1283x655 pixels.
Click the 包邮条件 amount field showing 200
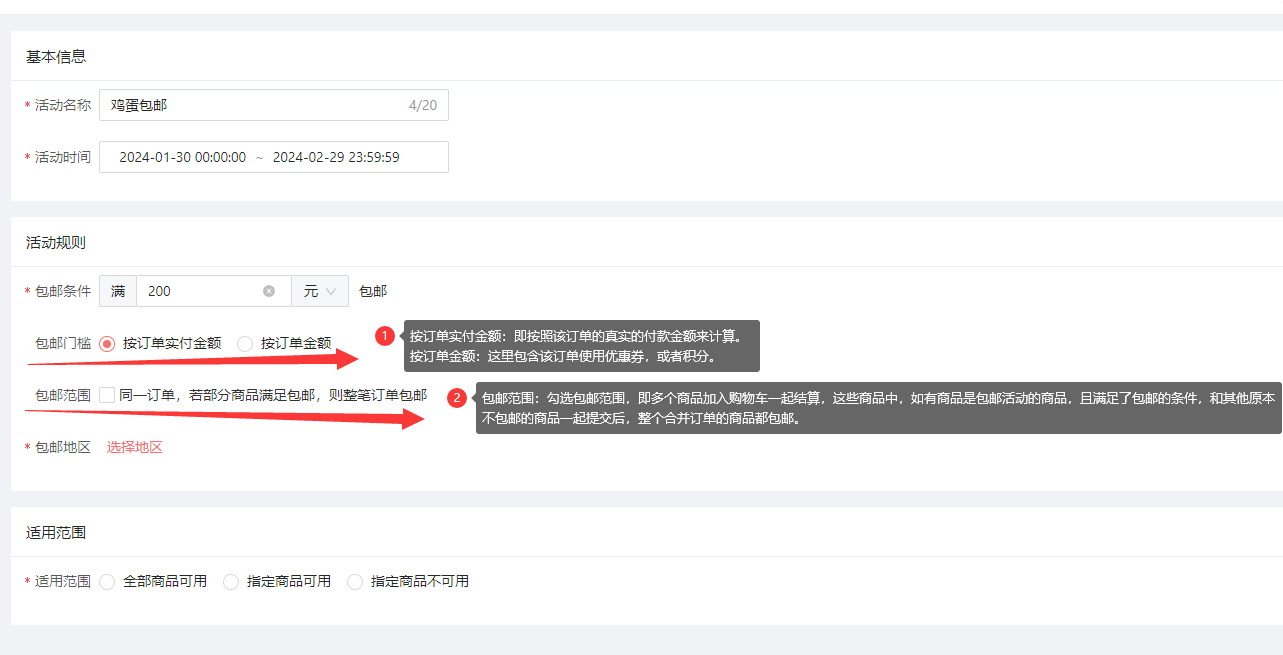point(200,291)
